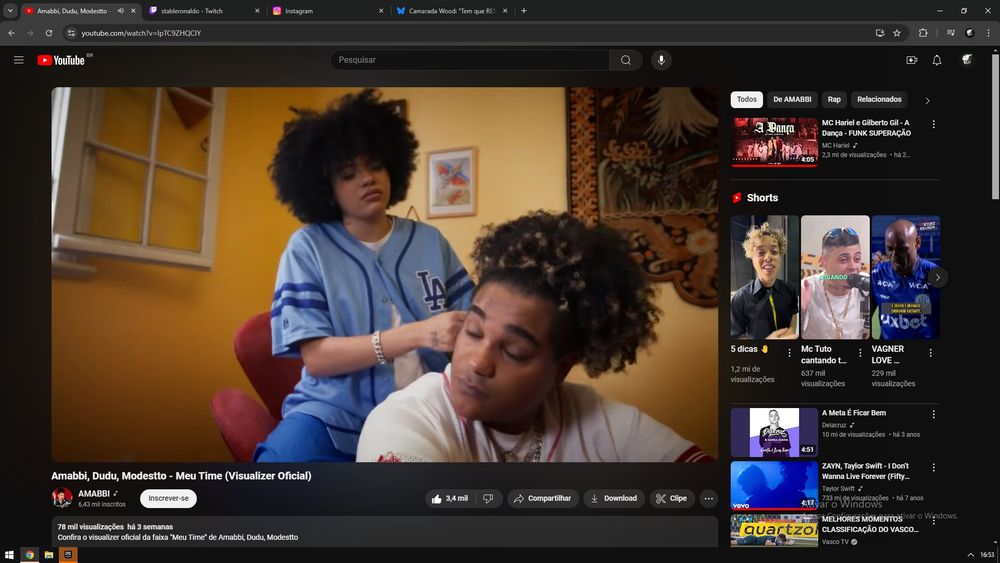Screen dimensions: 1000x563
Task: Select the De AMABBI filter chip
Action: pos(792,99)
